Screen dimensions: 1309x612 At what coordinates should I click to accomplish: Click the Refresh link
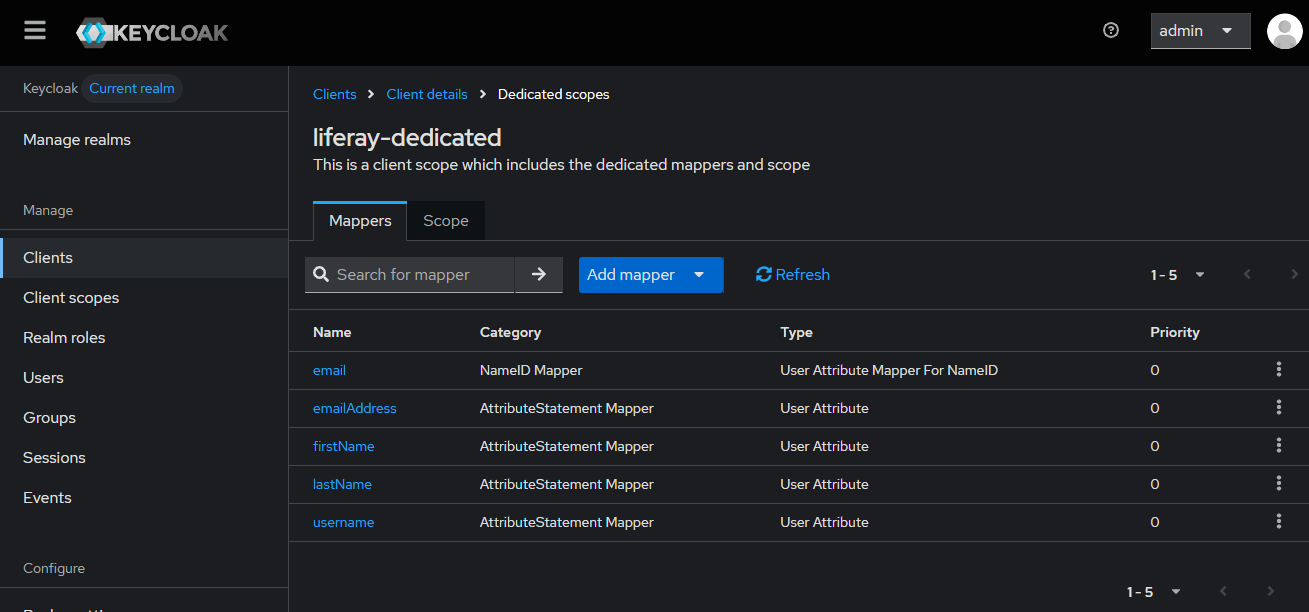(793, 275)
